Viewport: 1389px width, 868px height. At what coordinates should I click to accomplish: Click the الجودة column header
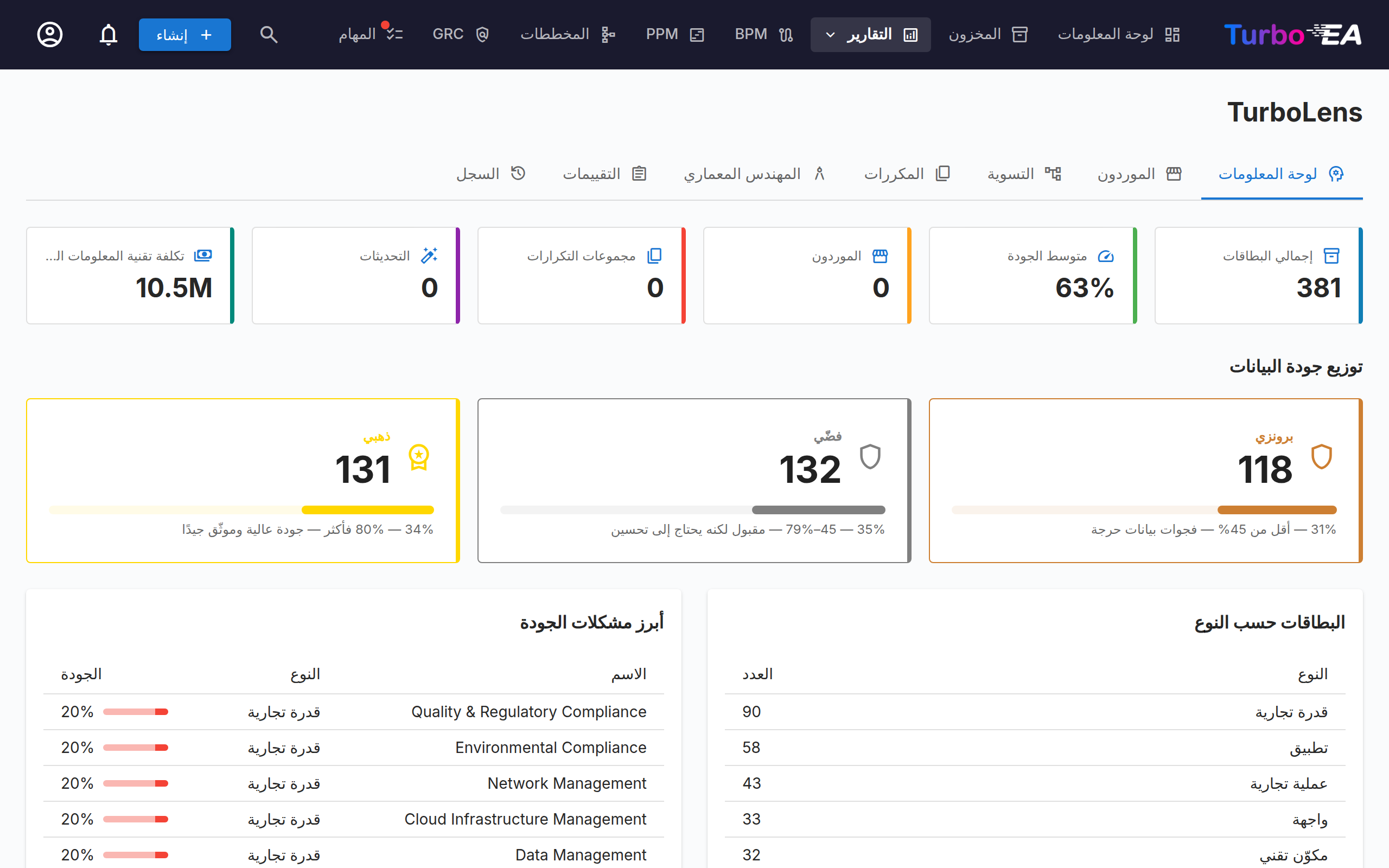pos(81,674)
